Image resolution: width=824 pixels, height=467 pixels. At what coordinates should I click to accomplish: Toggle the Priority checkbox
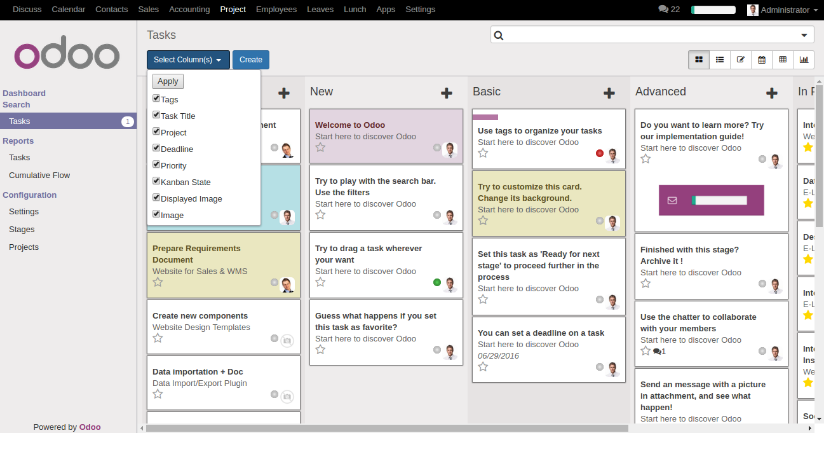pyautogui.click(x=156, y=164)
